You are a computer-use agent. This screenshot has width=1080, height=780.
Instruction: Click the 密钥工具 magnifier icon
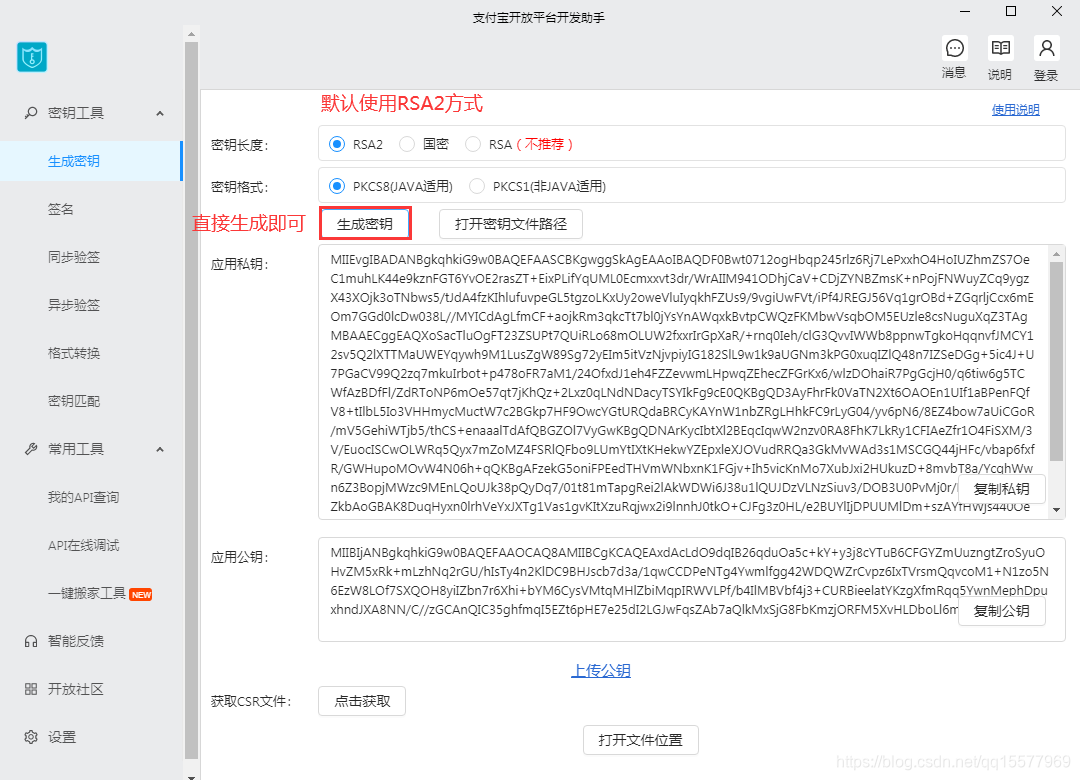click(31, 112)
